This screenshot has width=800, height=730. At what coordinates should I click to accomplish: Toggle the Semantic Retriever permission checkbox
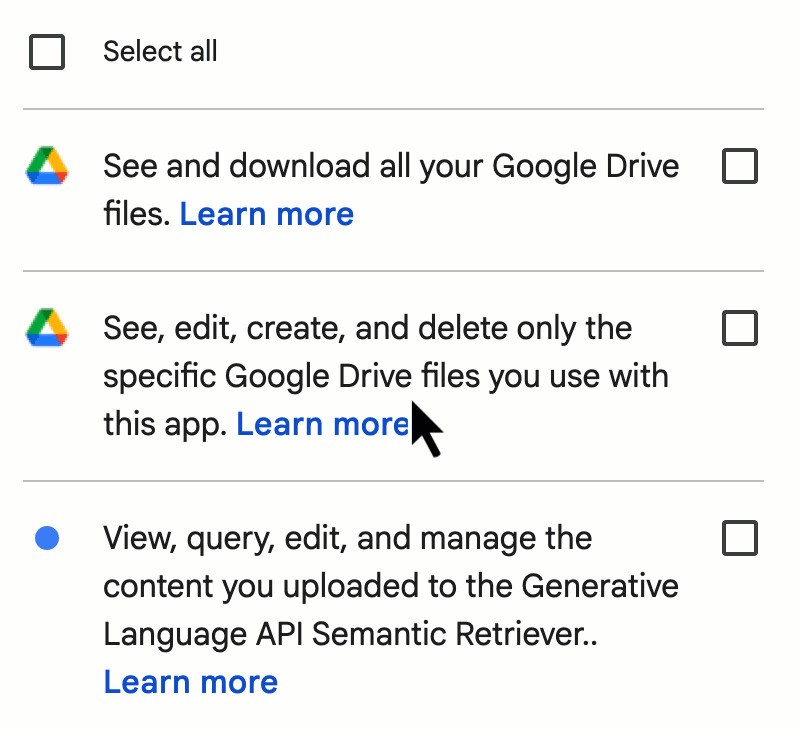click(740, 538)
